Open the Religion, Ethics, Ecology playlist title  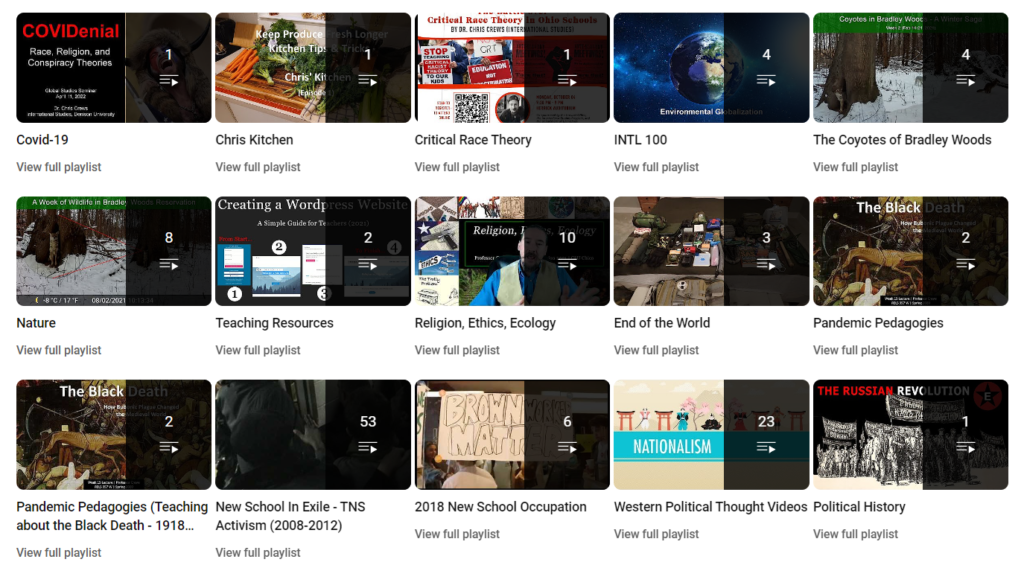point(485,323)
